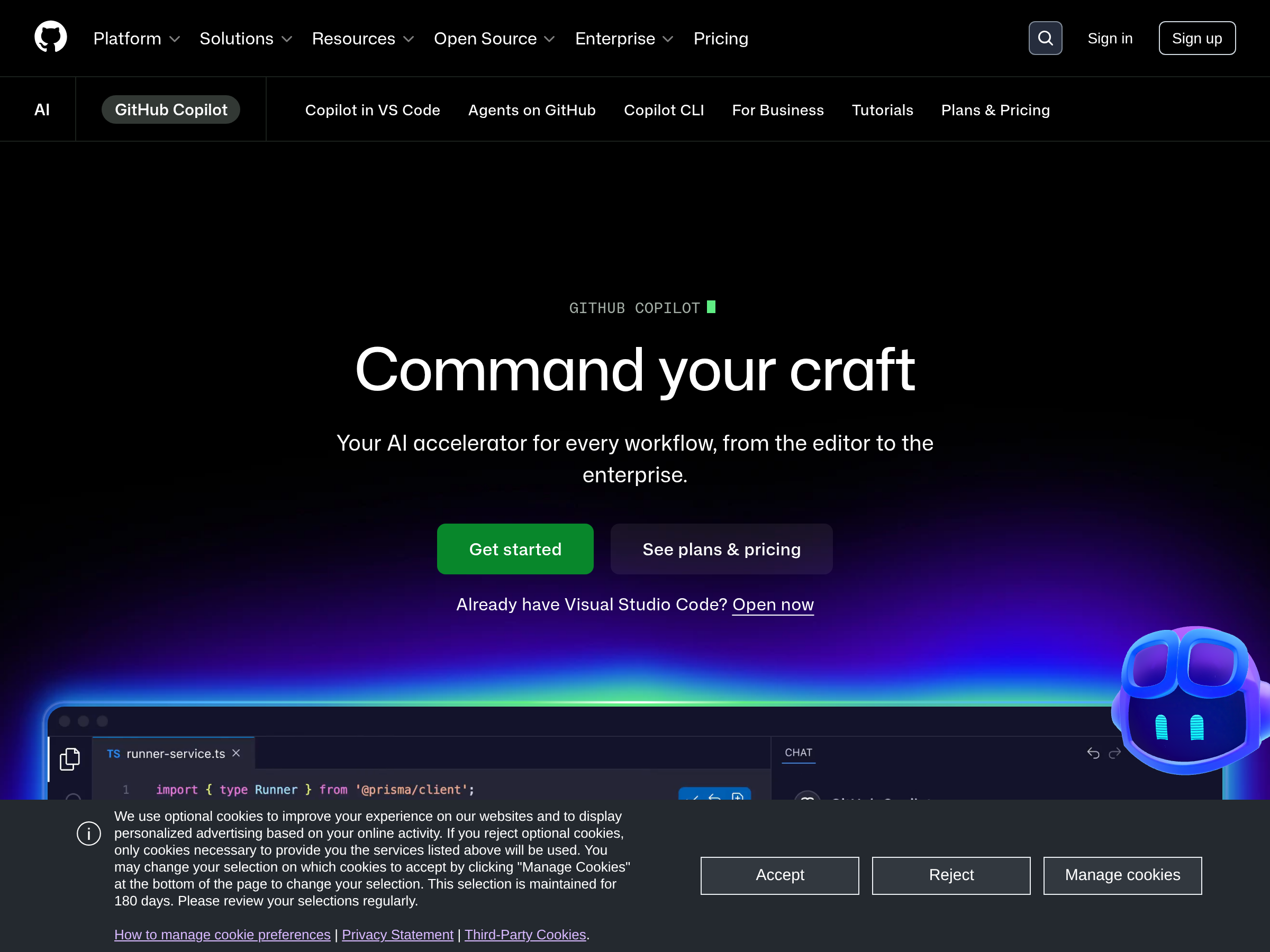Expand the Solutions menu

point(246,39)
